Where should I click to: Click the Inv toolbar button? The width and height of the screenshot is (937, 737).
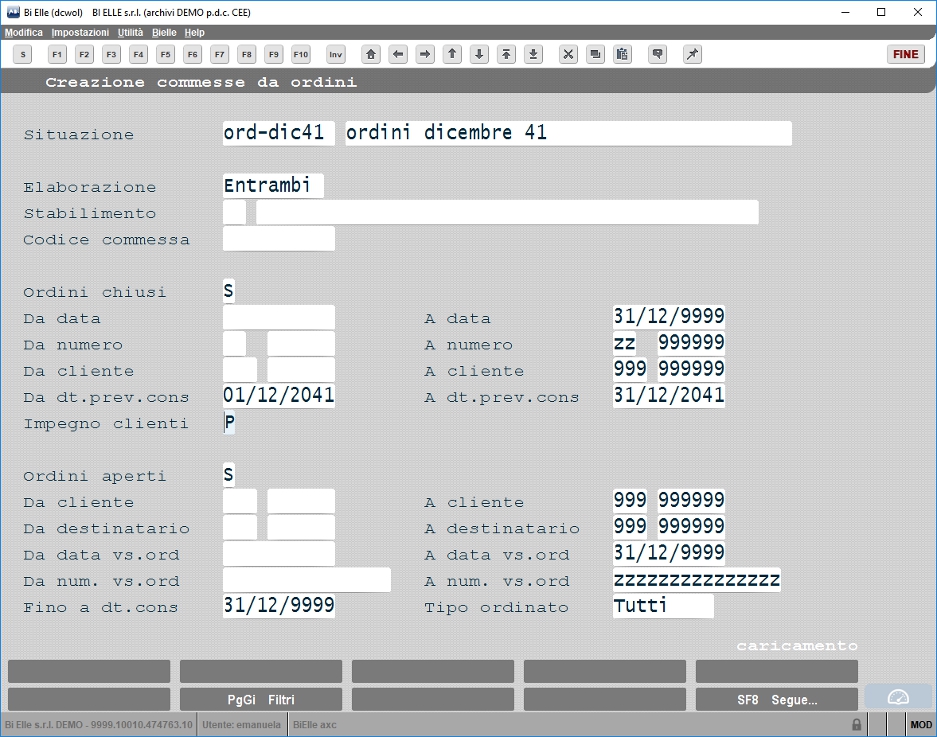coord(336,54)
